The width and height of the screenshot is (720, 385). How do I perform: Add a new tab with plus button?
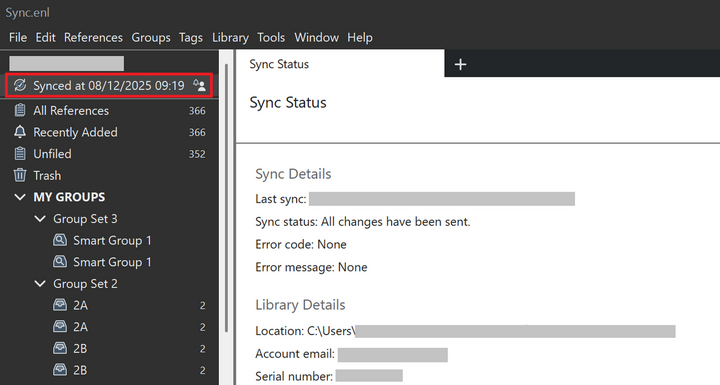tap(460, 64)
